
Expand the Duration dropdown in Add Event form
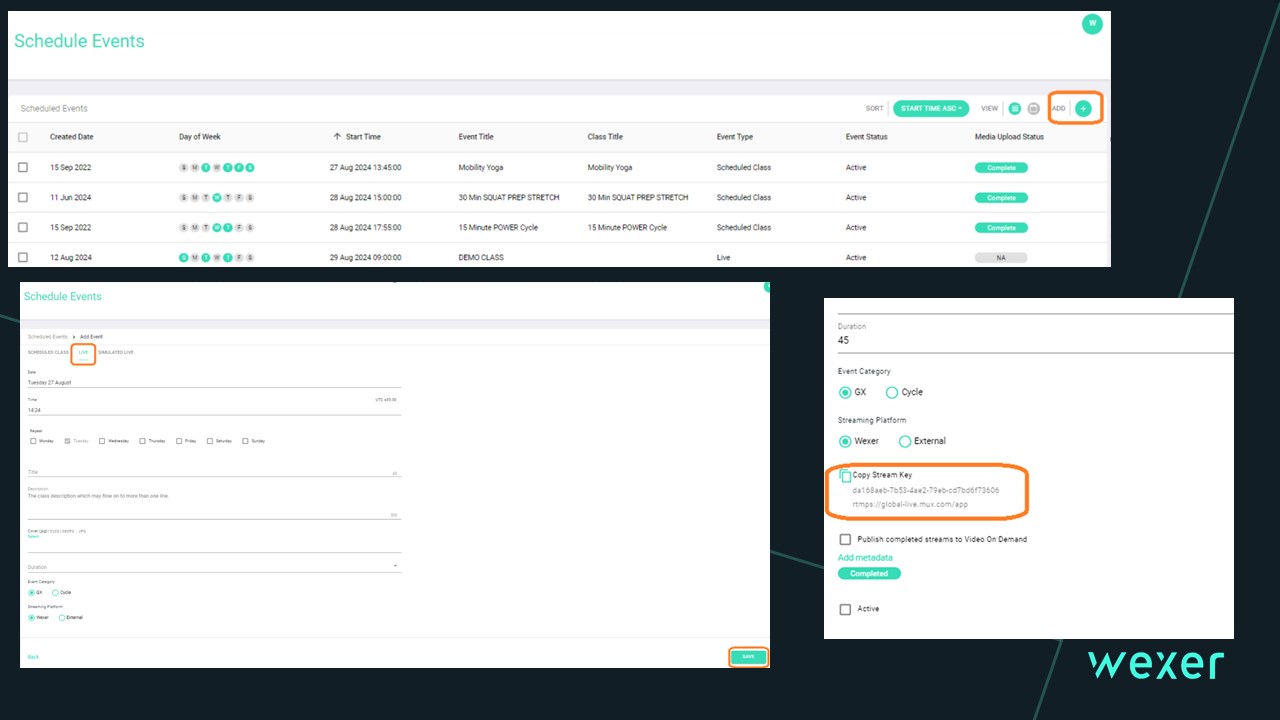(x=395, y=567)
